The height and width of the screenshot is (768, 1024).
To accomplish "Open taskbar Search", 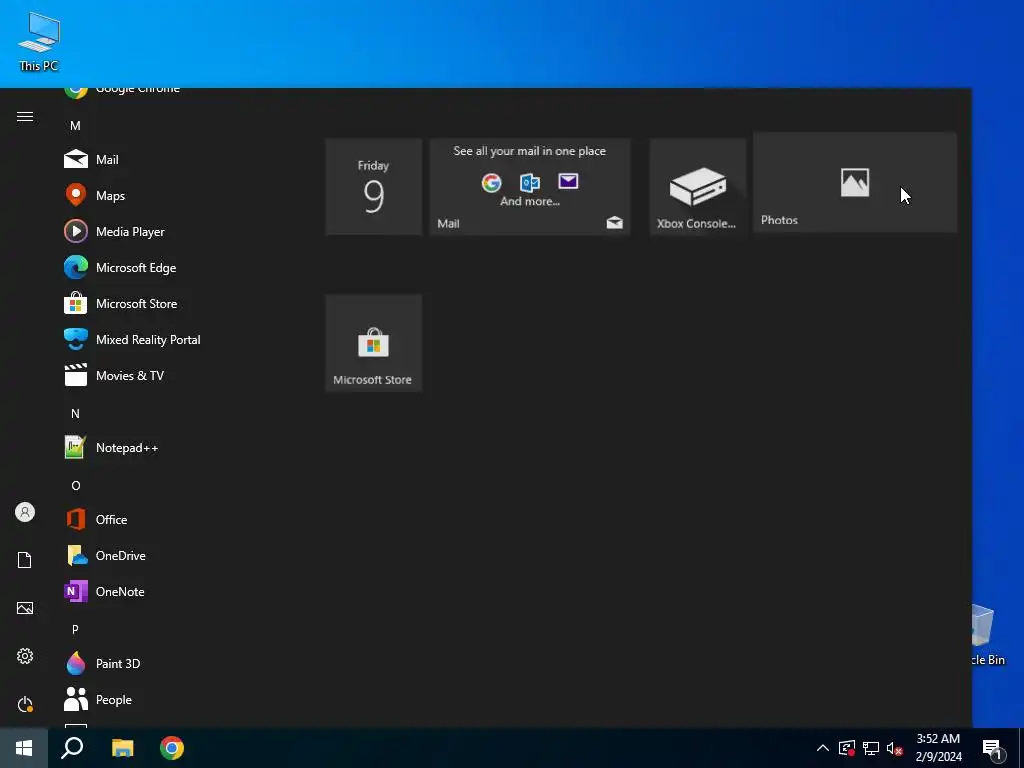I will coord(72,748).
